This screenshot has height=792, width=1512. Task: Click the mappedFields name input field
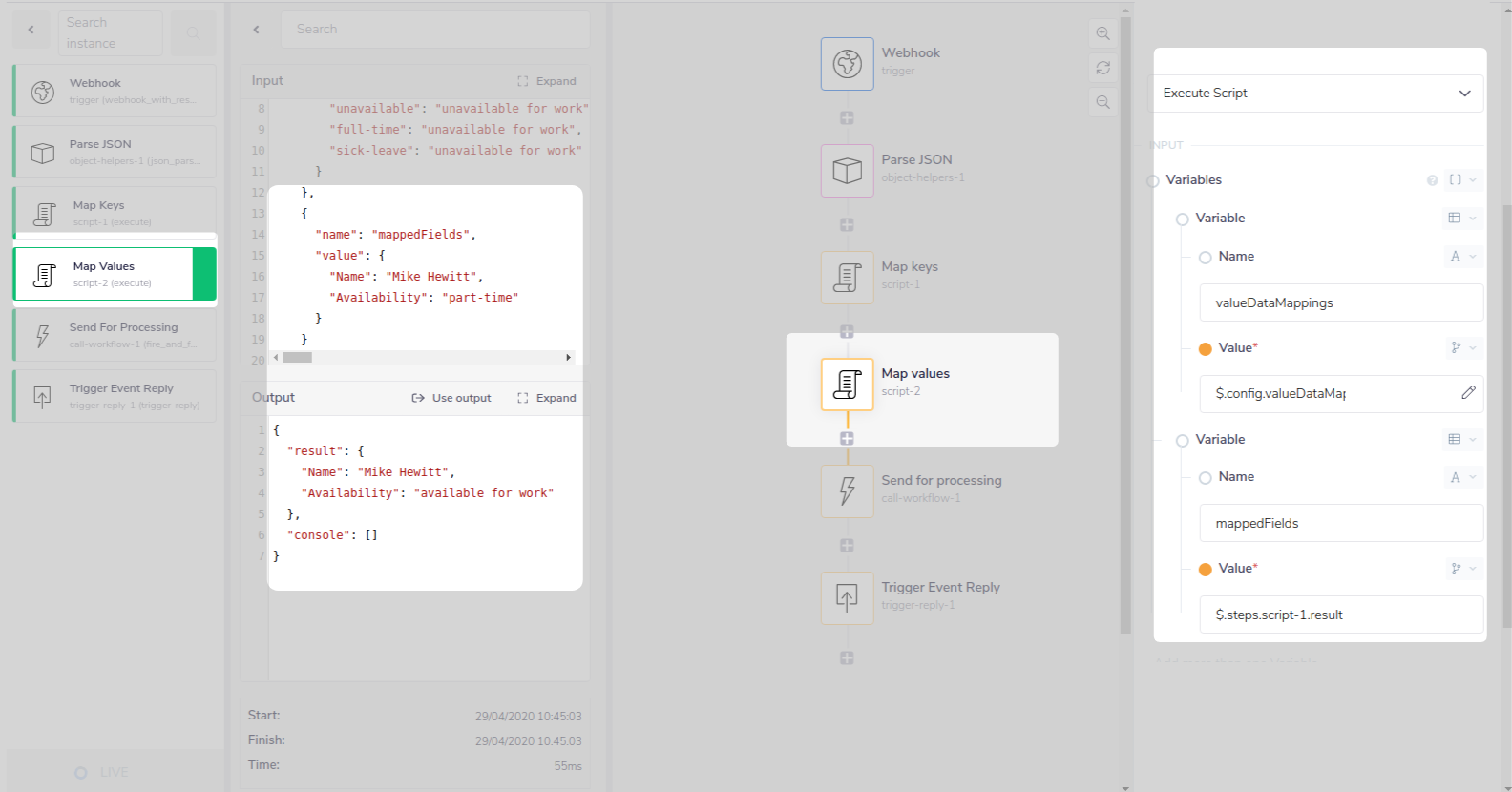click(x=1340, y=523)
